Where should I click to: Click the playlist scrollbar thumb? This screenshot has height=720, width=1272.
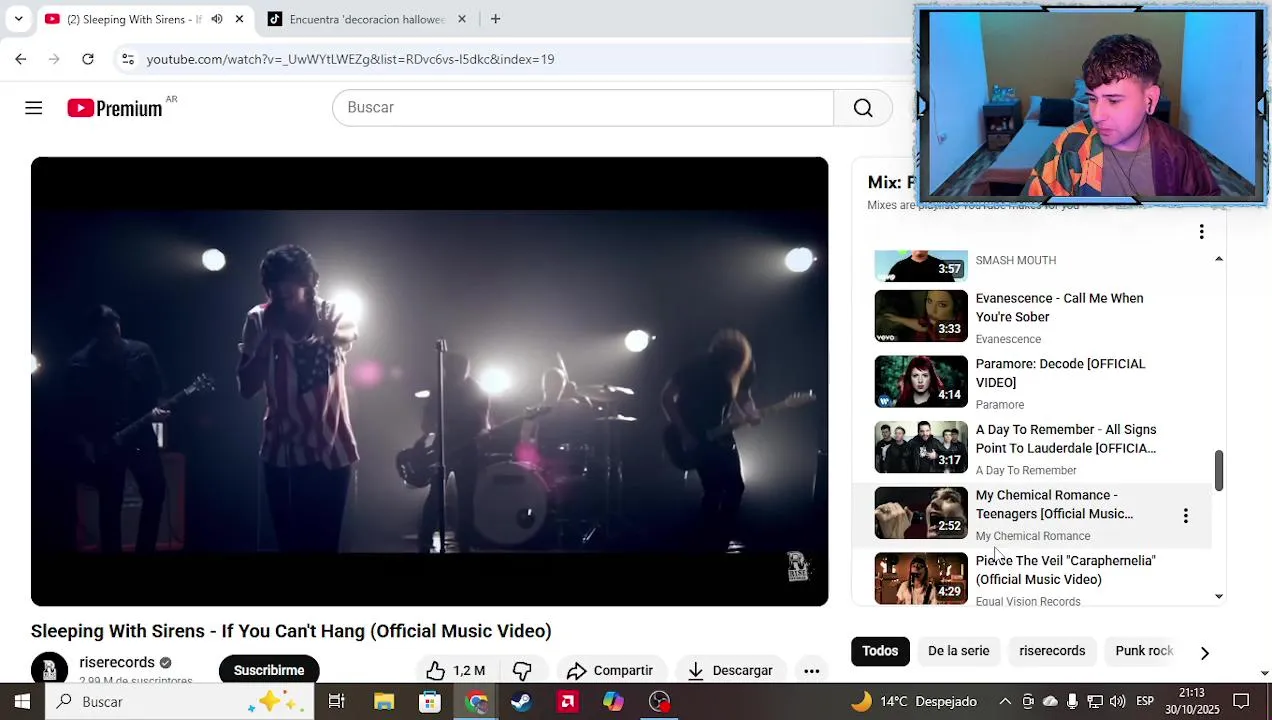pos(1219,470)
